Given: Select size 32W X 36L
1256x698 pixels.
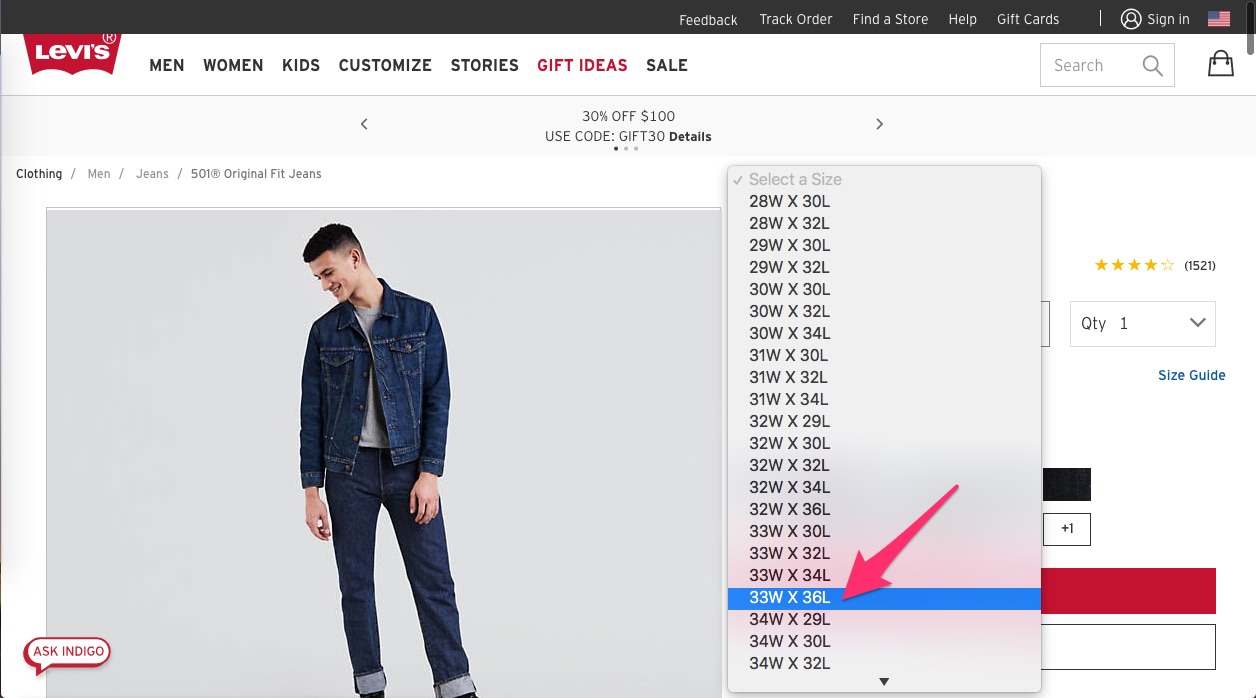Looking at the screenshot, I should point(884,509).
